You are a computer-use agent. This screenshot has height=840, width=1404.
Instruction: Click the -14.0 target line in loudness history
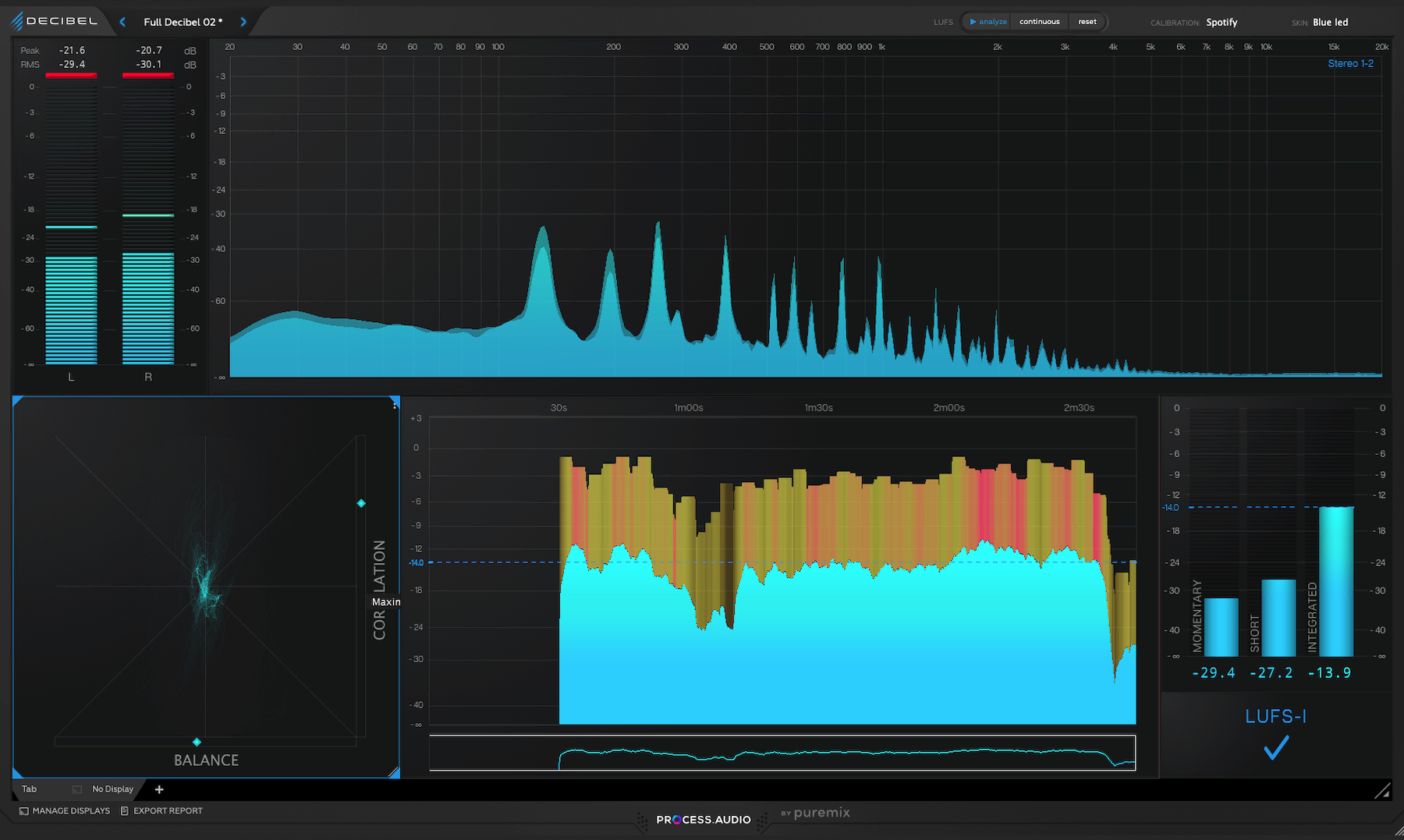(x=782, y=562)
